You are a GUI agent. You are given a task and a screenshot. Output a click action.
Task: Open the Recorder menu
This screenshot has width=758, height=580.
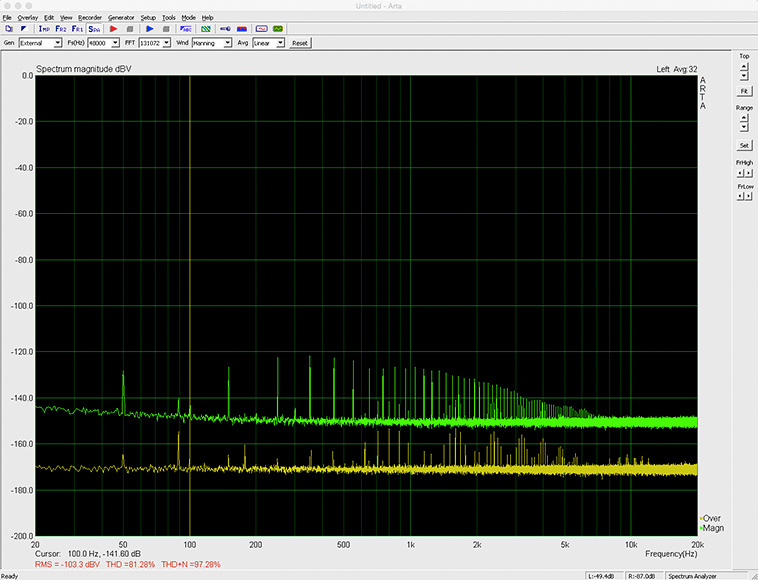pyautogui.click(x=90, y=17)
